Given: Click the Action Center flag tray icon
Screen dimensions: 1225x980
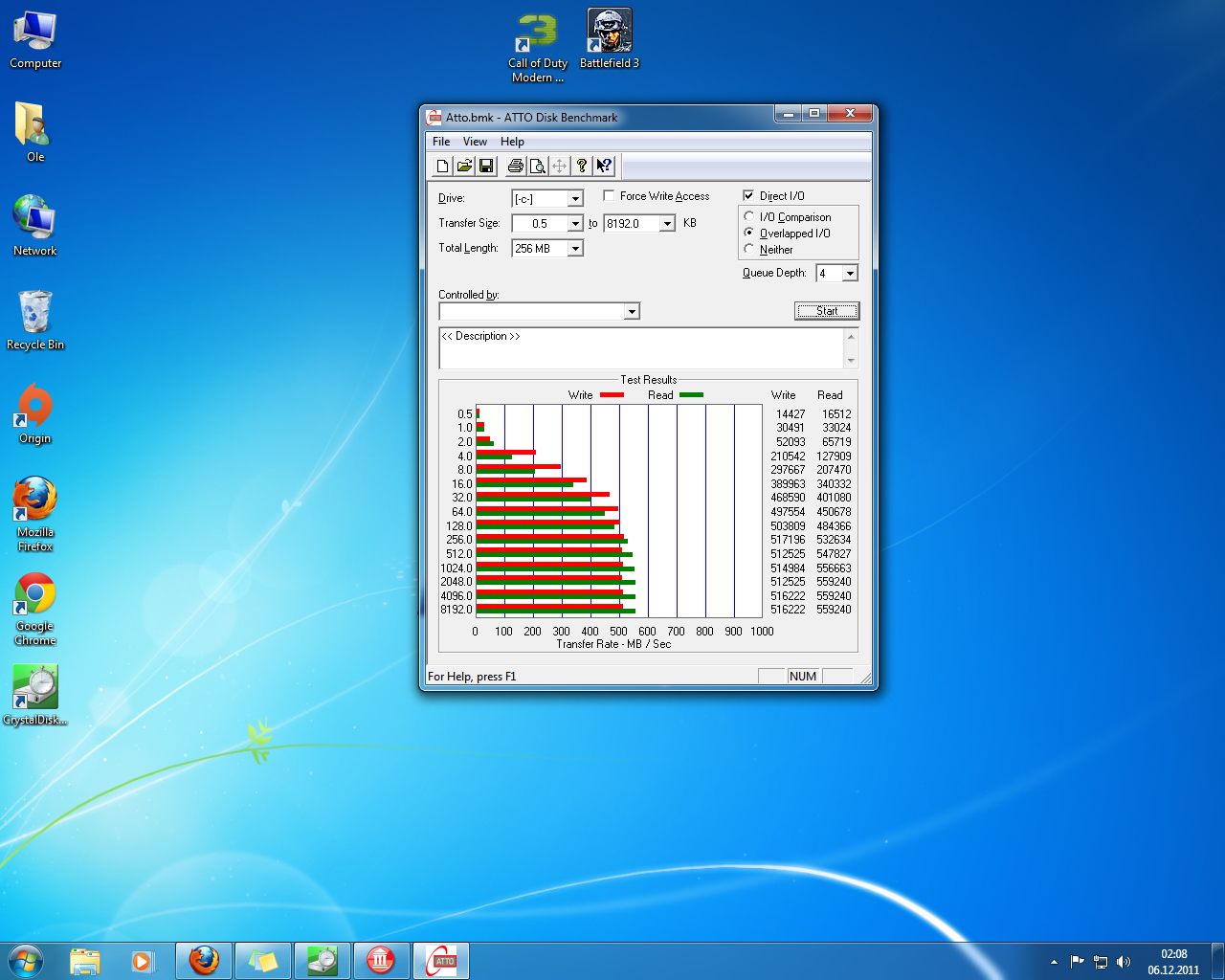Looking at the screenshot, I should (1078, 962).
